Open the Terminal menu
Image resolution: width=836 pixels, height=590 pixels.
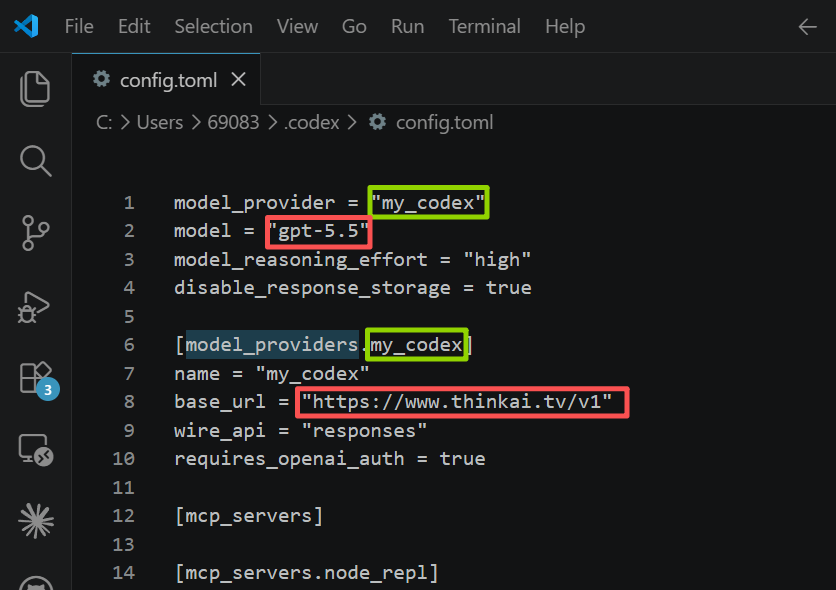(484, 26)
